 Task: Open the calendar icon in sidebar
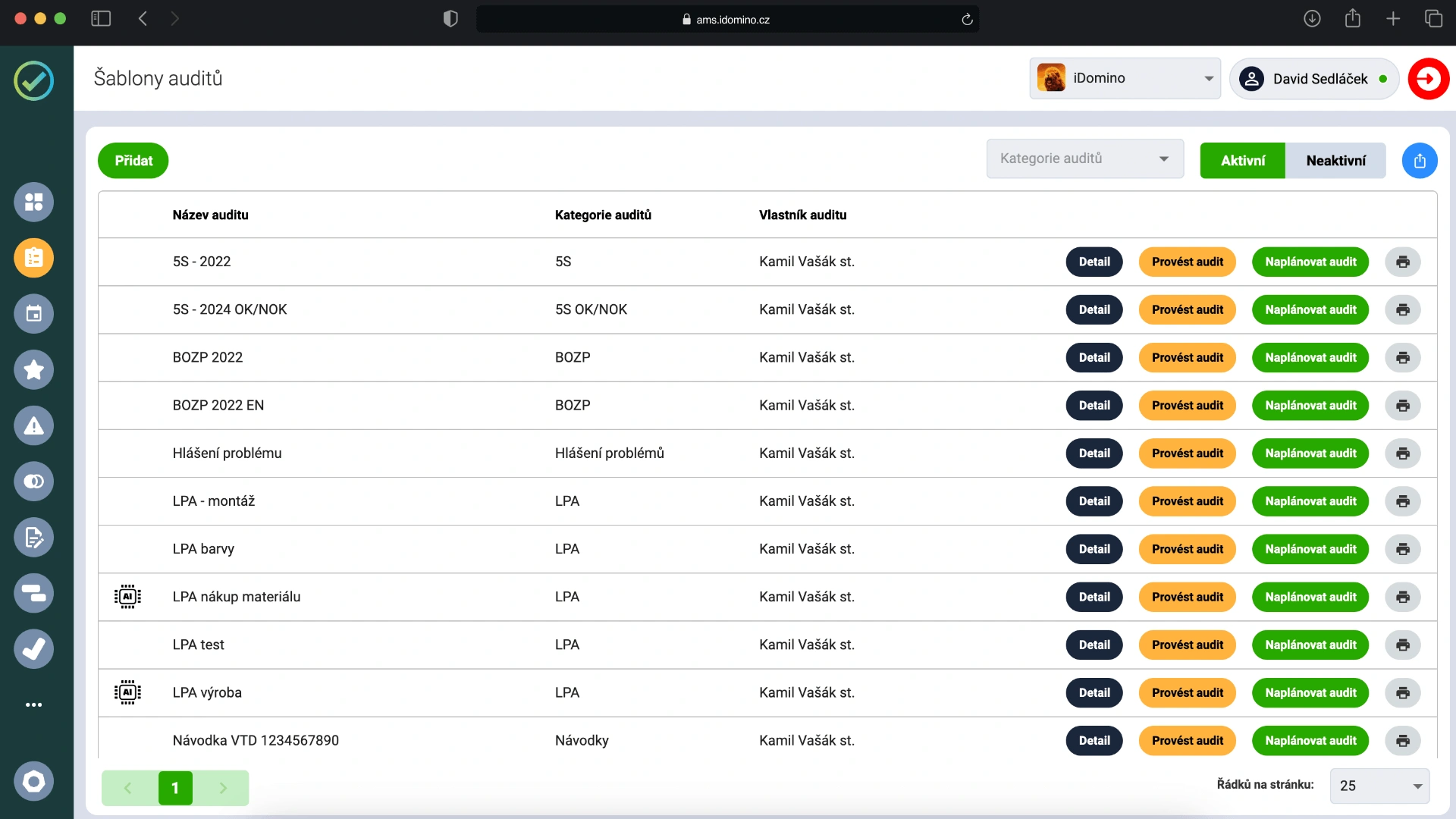[x=33, y=314]
